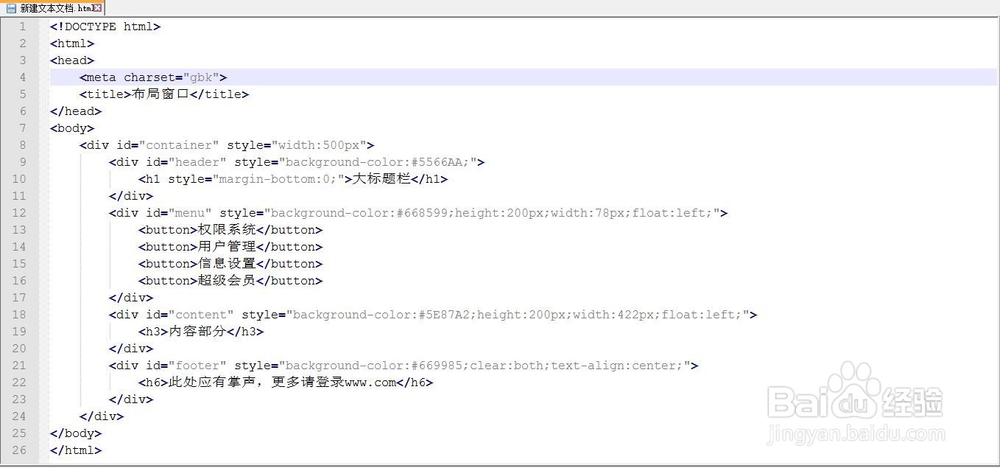The height and width of the screenshot is (468, 1000).
Task: Close the 新建文本文档.html tab with its red X
Action: (x=97, y=8)
